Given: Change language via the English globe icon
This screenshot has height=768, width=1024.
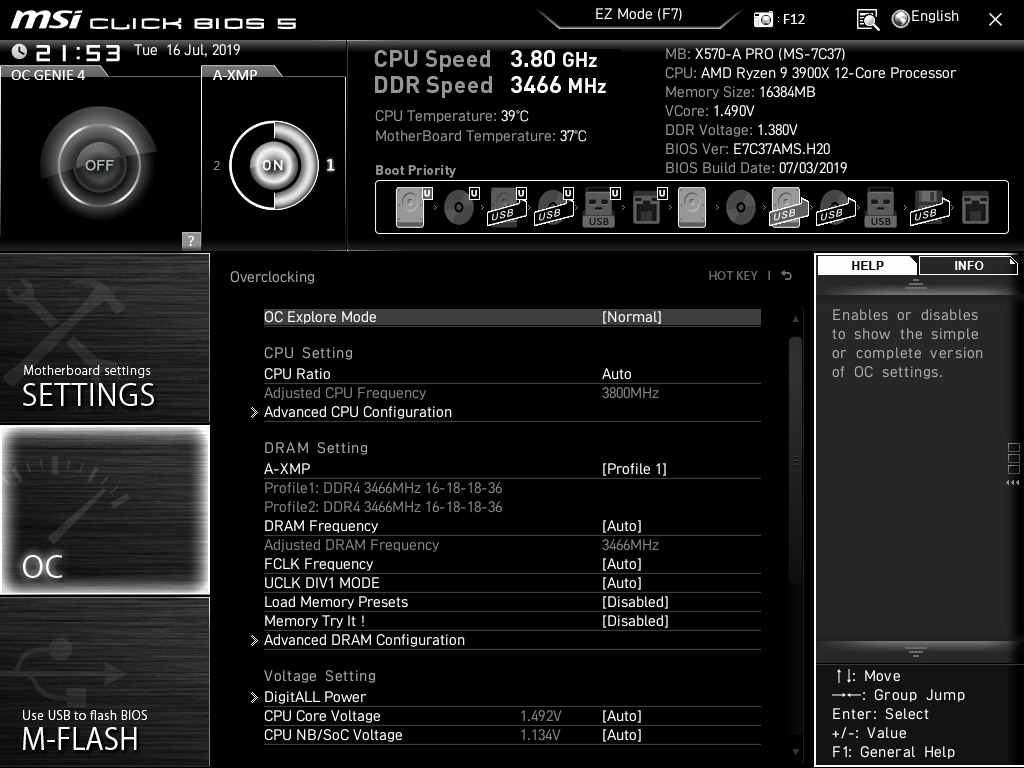Looking at the screenshot, I should point(901,18).
